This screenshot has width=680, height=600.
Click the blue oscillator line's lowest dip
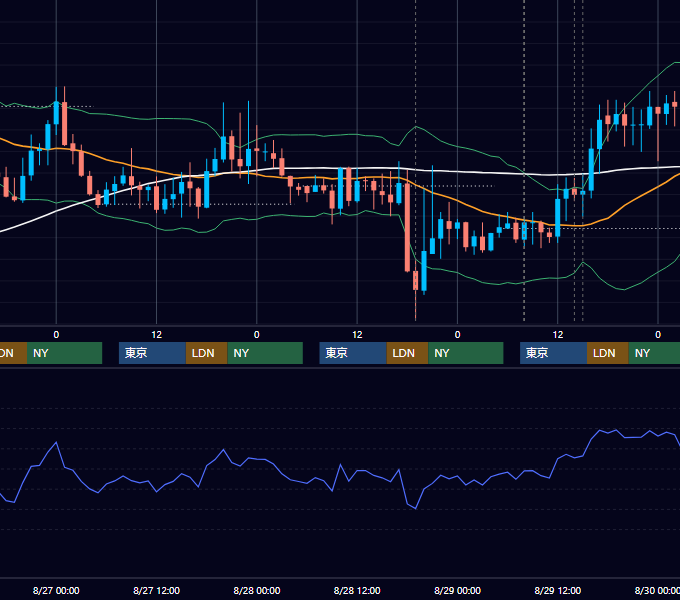(x=415, y=508)
